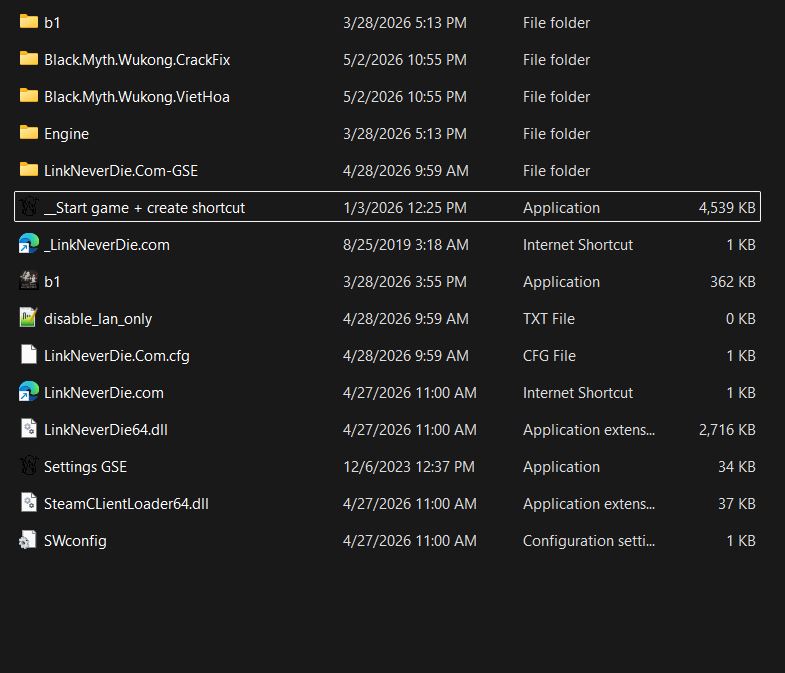The height and width of the screenshot is (673, 785).
Task: Select the _LinkNeverDie.com shortcut name
Action: pos(107,245)
